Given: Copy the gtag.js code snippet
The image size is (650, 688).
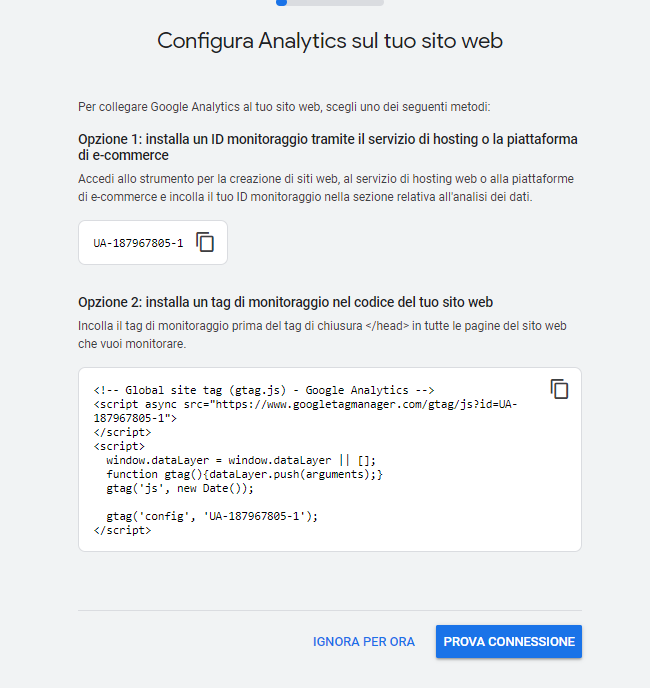Looking at the screenshot, I should click(559, 389).
